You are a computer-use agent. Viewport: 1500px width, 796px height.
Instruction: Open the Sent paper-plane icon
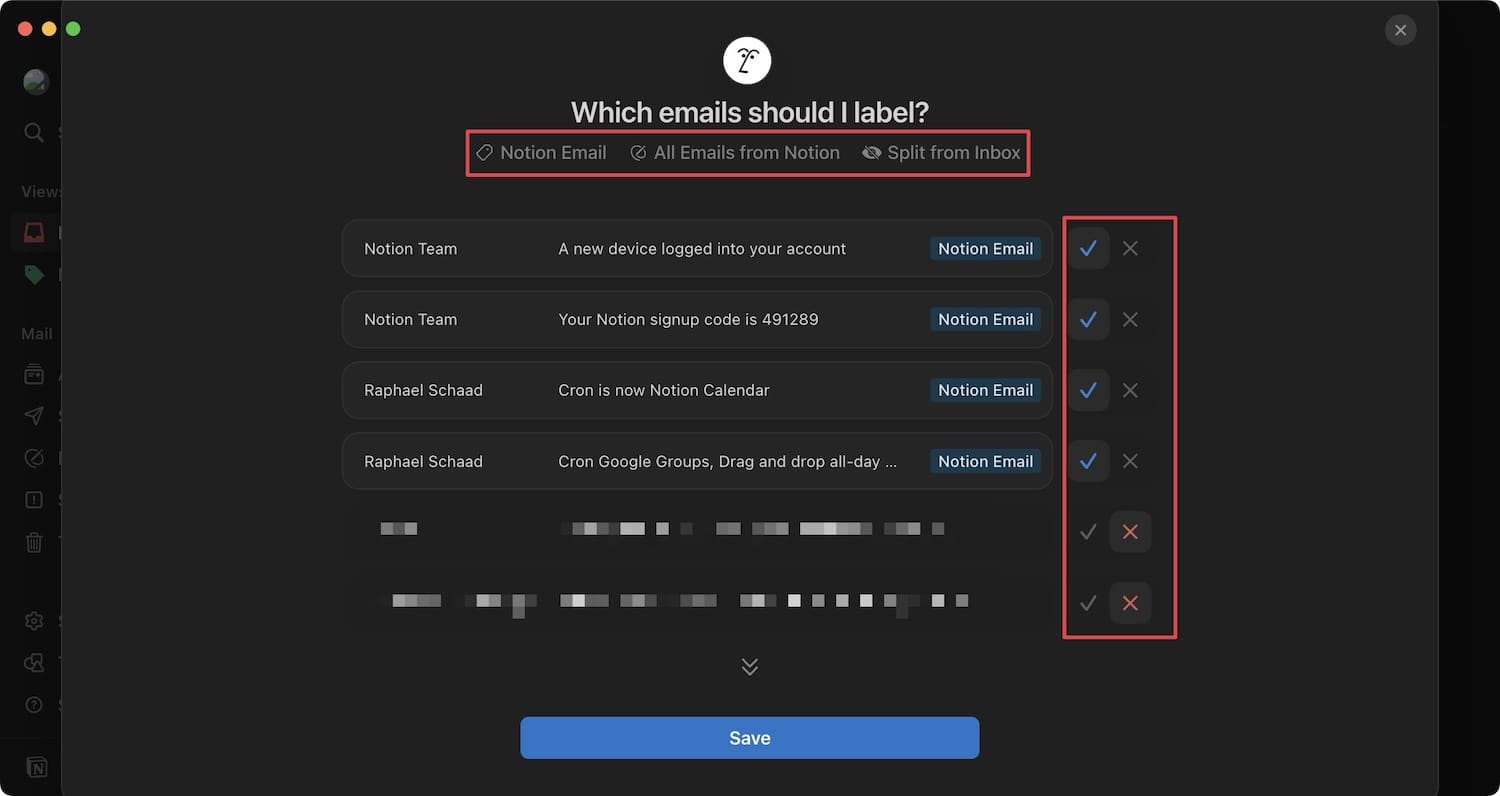pos(34,416)
